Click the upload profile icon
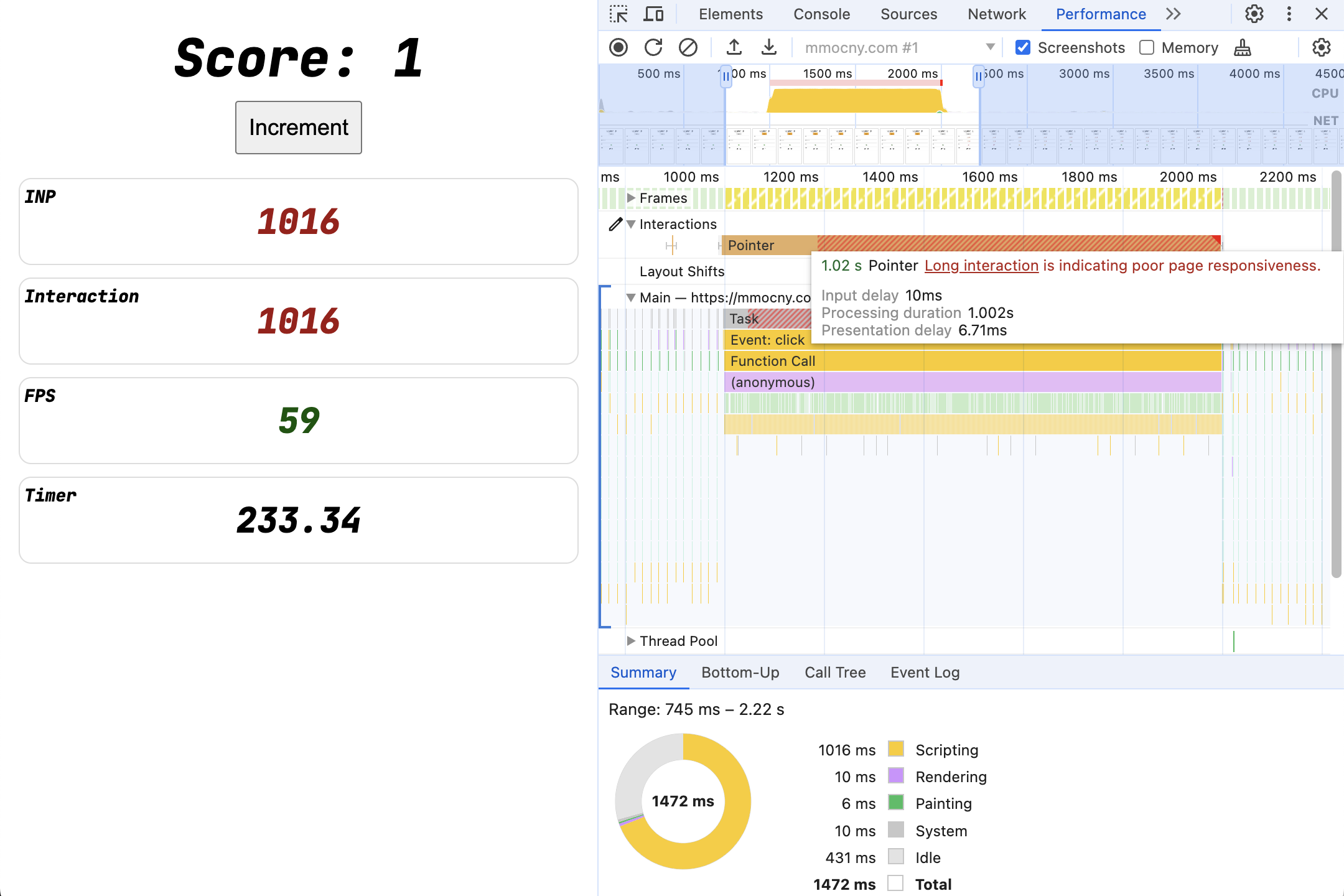Viewport: 1344px width, 896px height. [732, 47]
